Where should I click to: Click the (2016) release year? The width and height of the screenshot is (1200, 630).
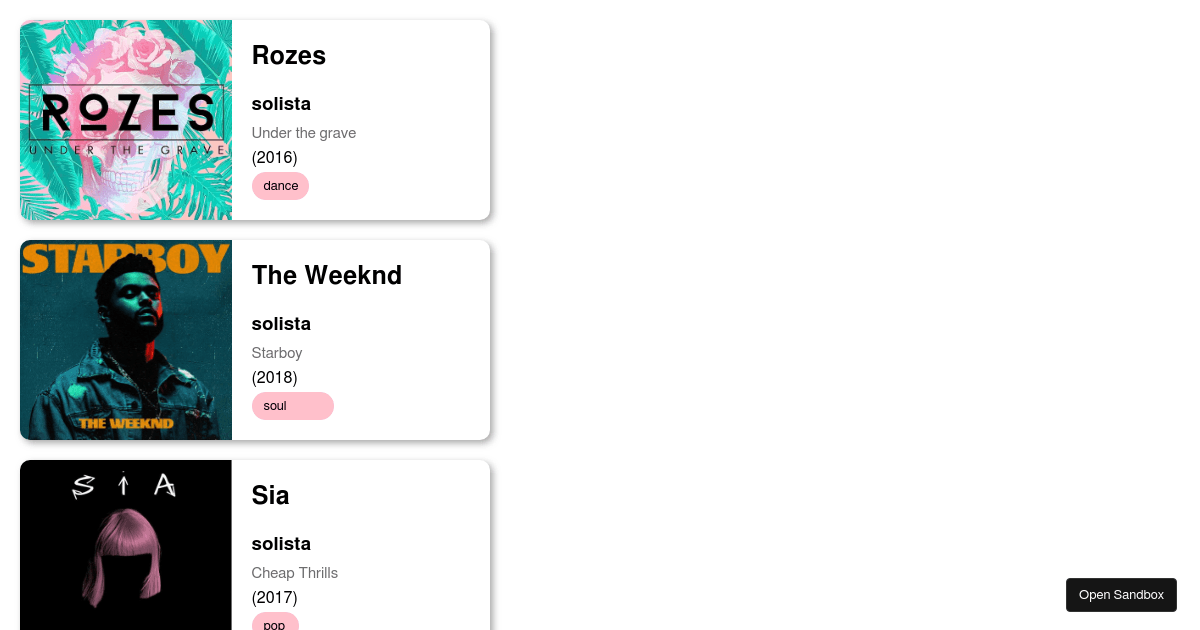pyautogui.click(x=275, y=157)
